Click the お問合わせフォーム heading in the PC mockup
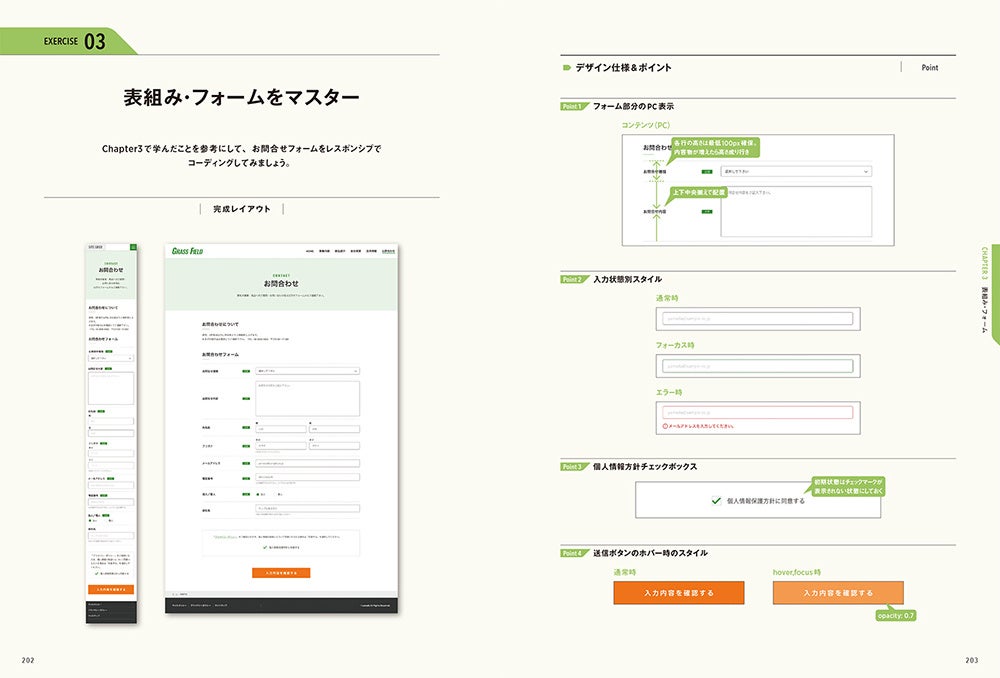This screenshot has width=1000, height=678. coord(221,355)
